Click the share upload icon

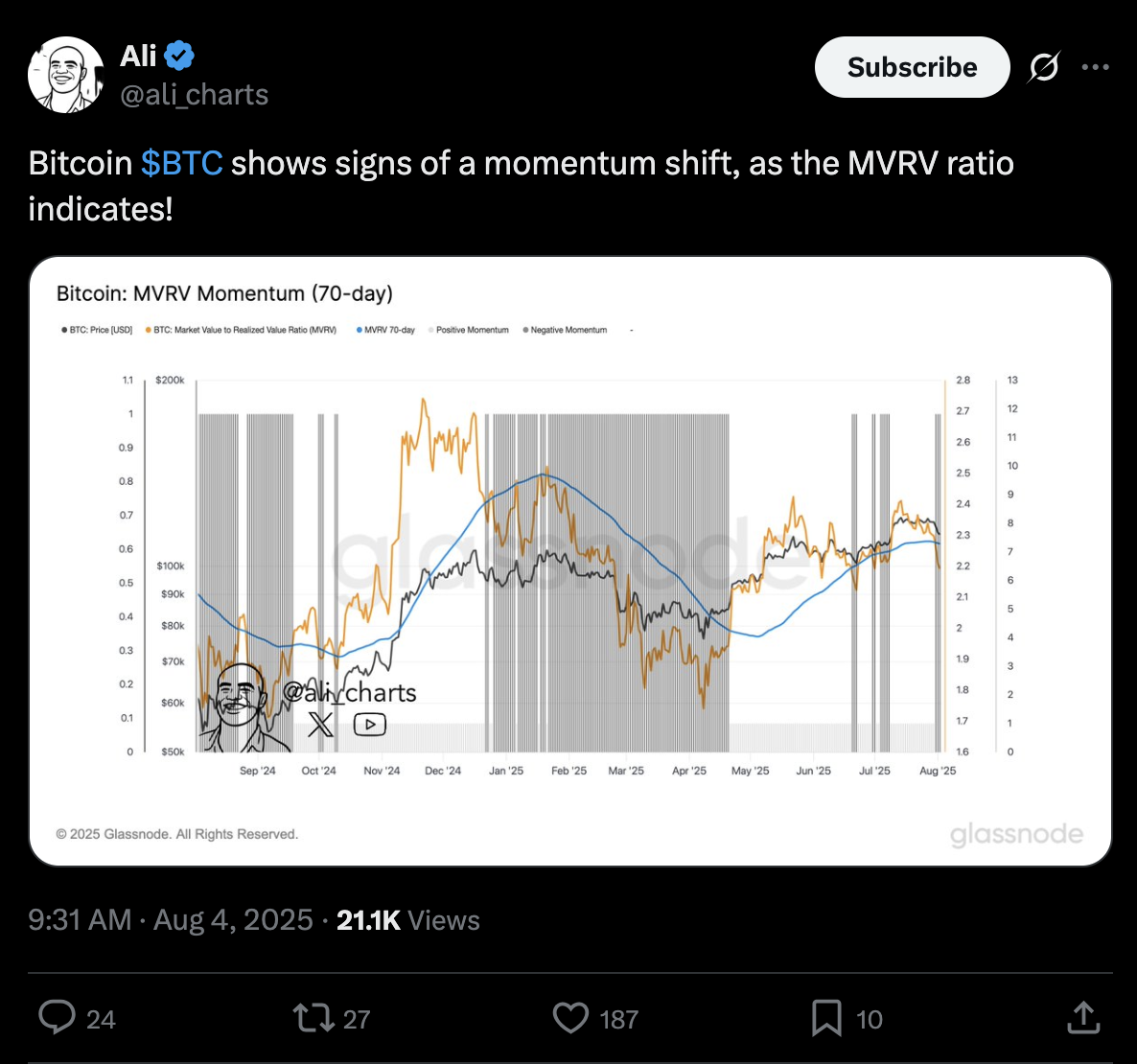click(x=1083, y=1017)
